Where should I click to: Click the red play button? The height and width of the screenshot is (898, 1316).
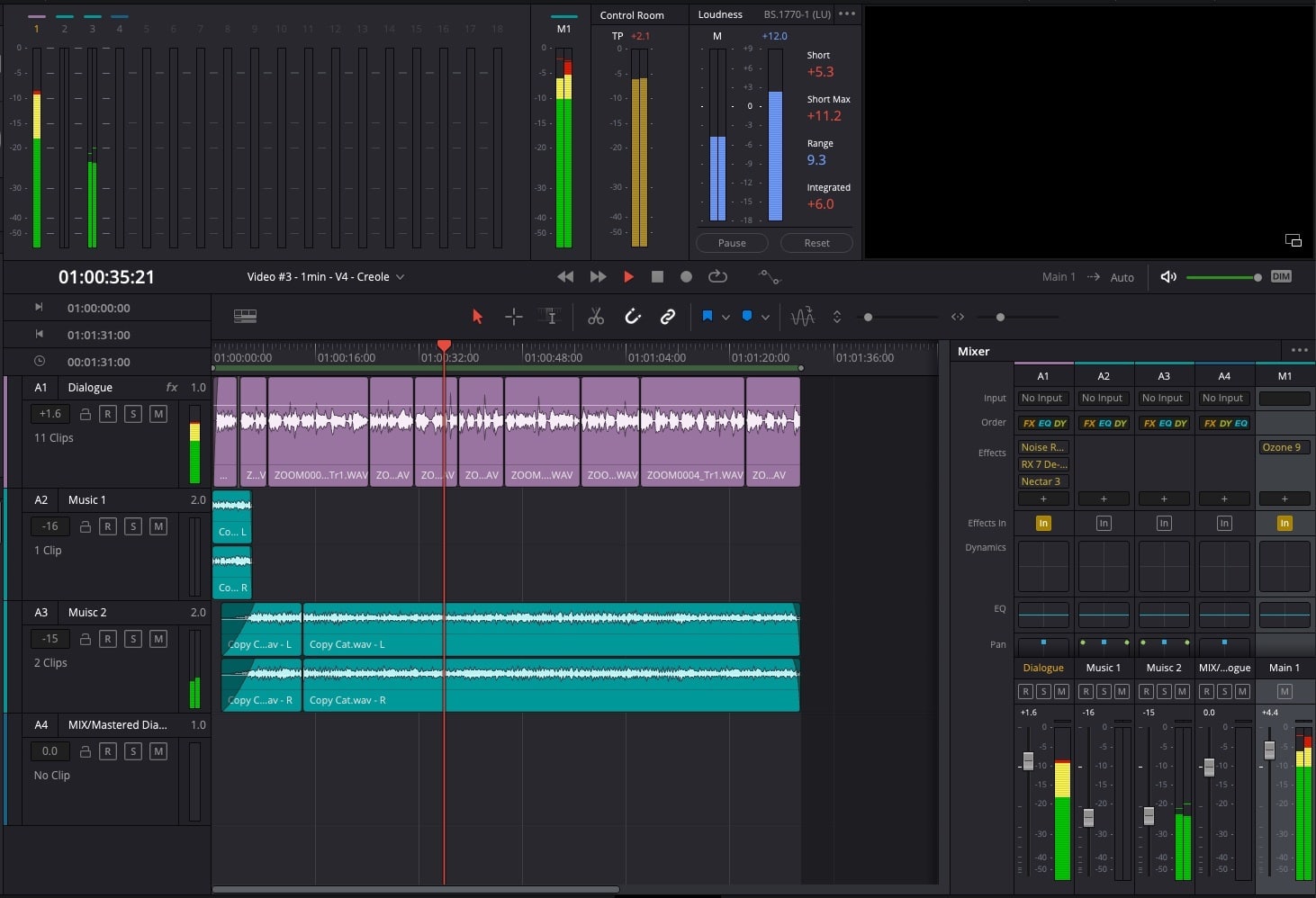(x=628, y=277)
